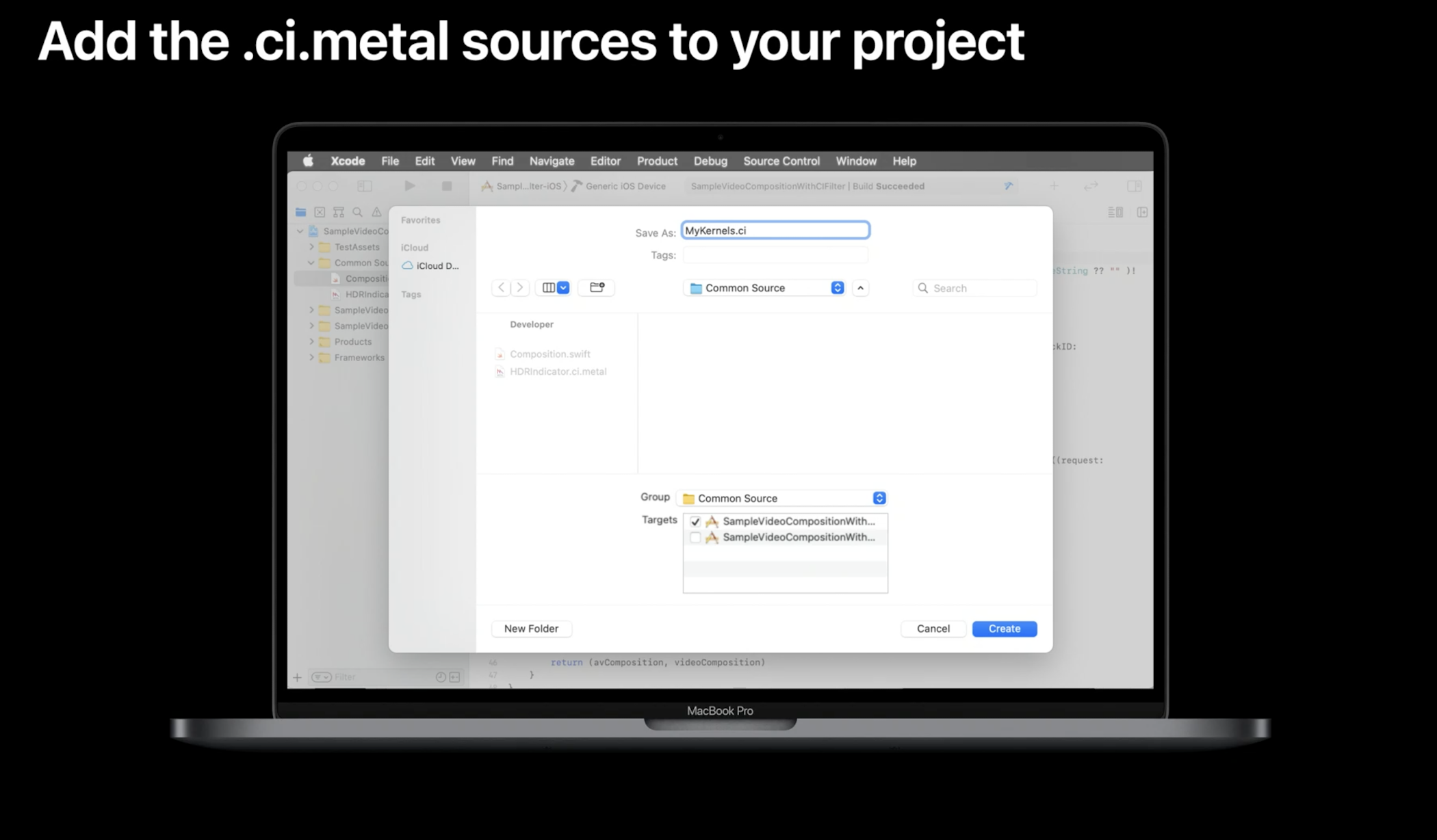
Task: Select the Source Control navigator icon
Action: pyautogui.click(x=320, y=212)
